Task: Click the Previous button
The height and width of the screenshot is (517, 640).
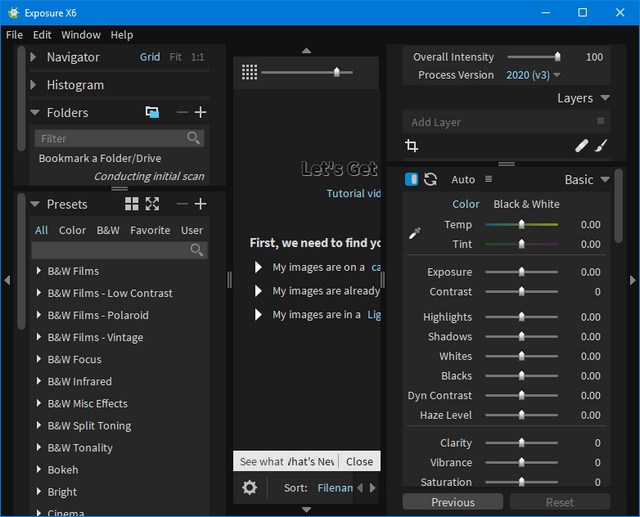Action: pyautogui.click(x=453, y=502)
